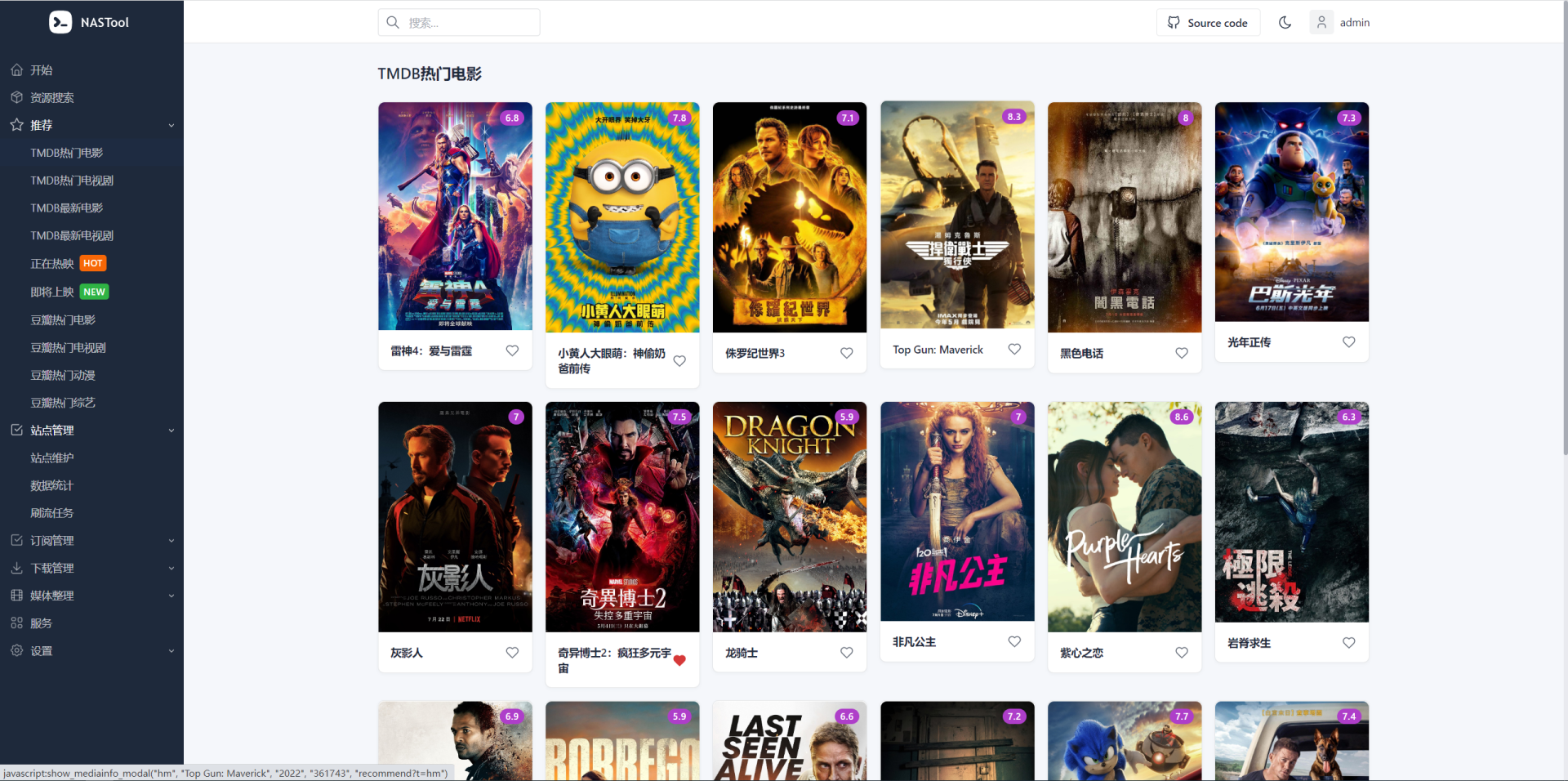Click the checklist icon beside 站点管理
Screen dimensions: 1568x781
[x=16, y=430]
